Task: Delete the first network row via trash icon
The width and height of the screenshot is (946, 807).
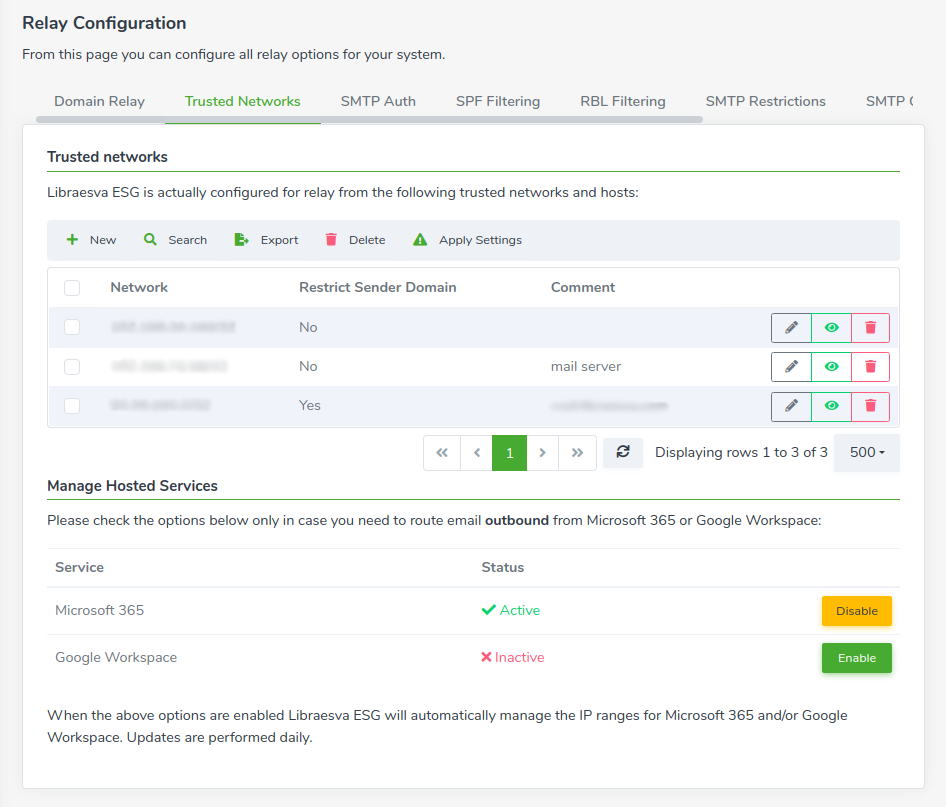Action: coord(871,328)
